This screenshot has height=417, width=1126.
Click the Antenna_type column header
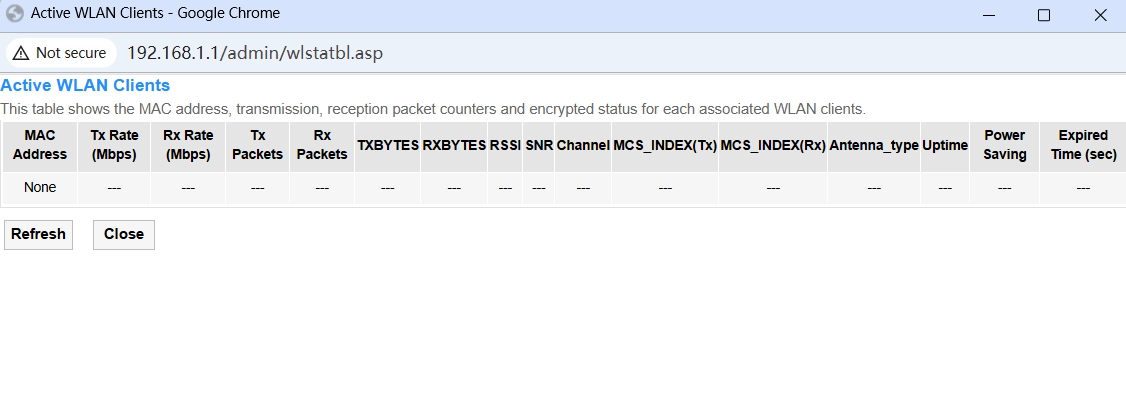(874, 146)
